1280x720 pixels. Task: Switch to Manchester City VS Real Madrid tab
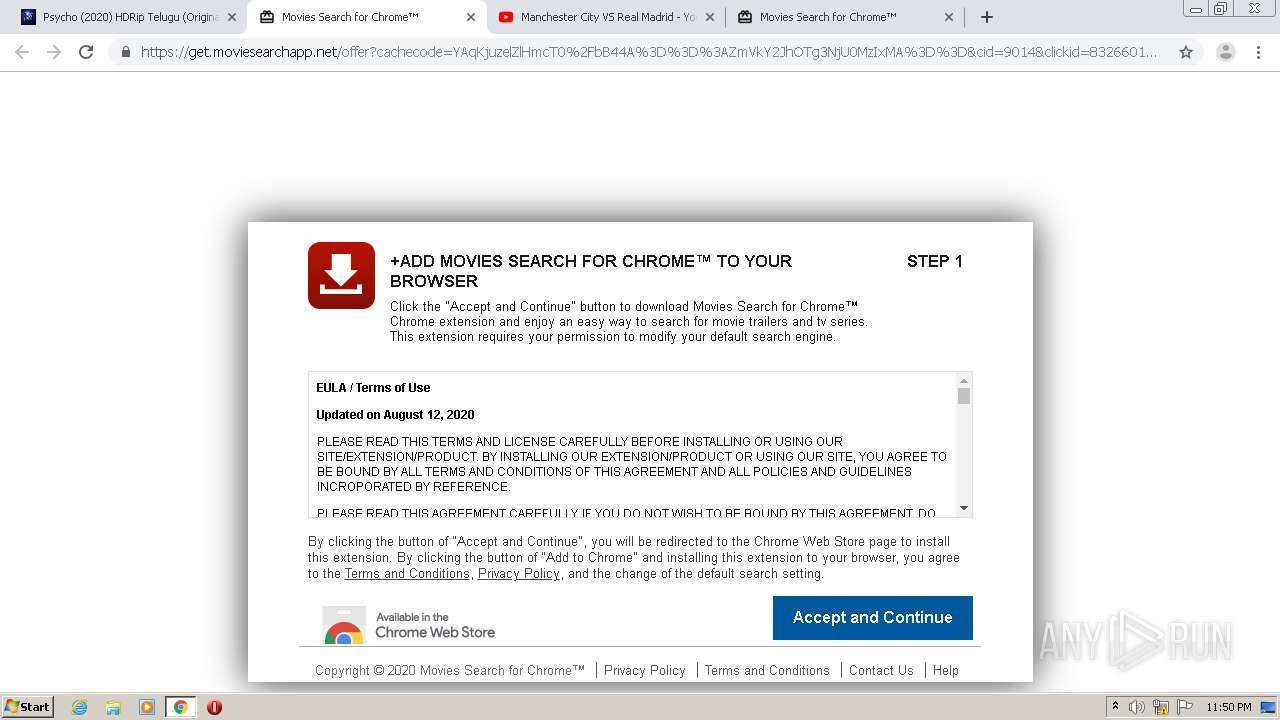click(607, 17)
